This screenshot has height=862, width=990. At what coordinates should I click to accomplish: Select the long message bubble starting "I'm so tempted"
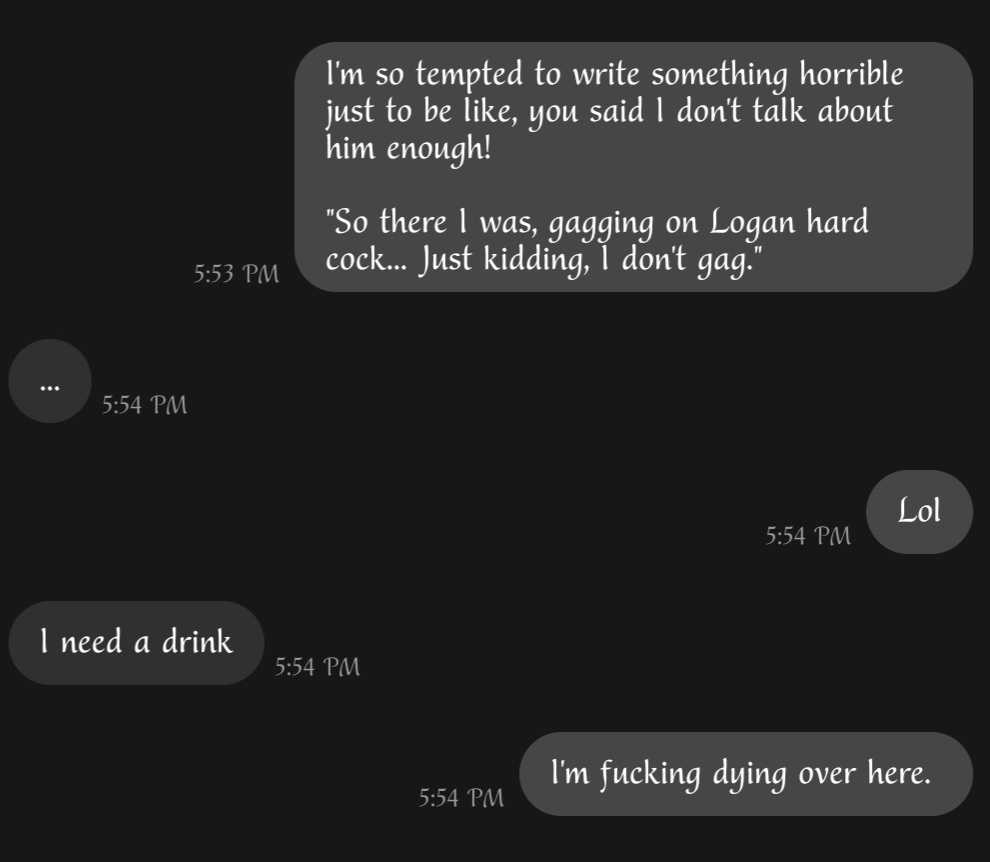click(633, 167)
